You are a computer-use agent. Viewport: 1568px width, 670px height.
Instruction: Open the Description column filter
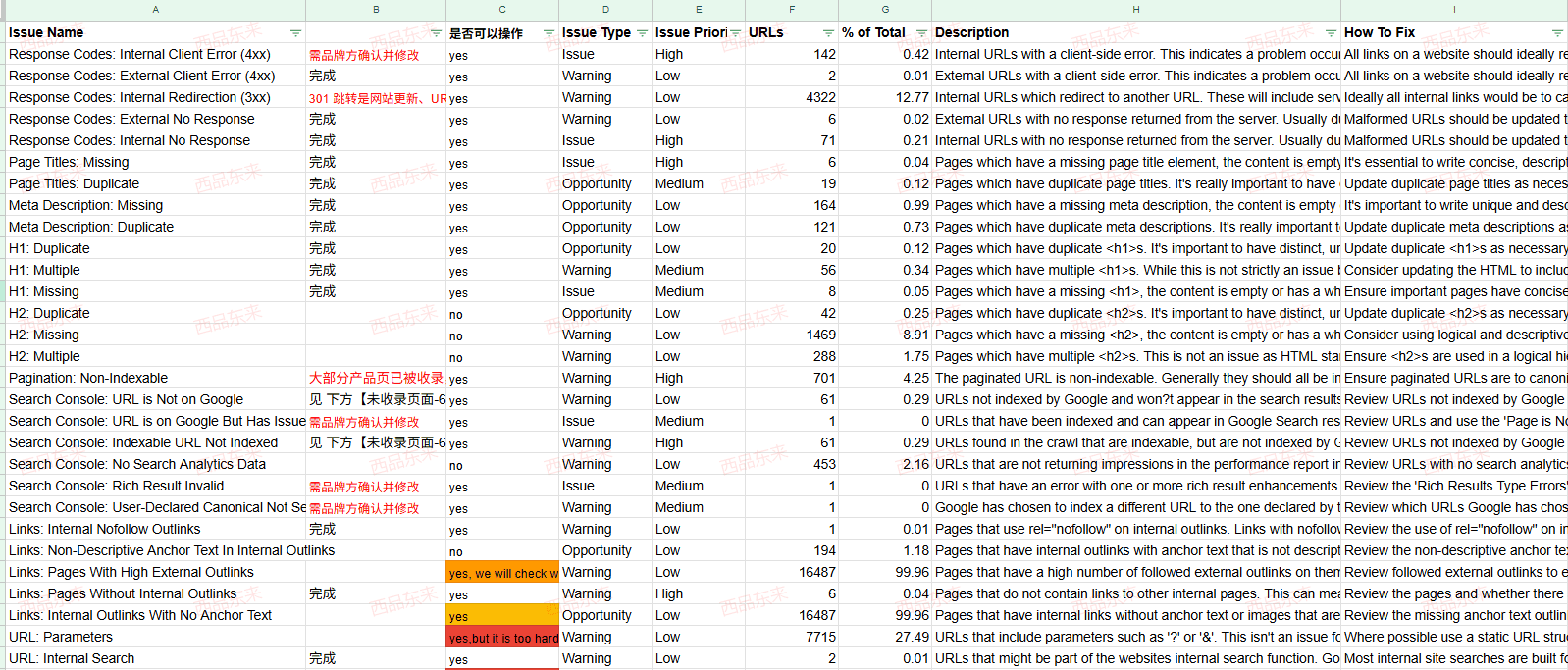[1331, 33]
